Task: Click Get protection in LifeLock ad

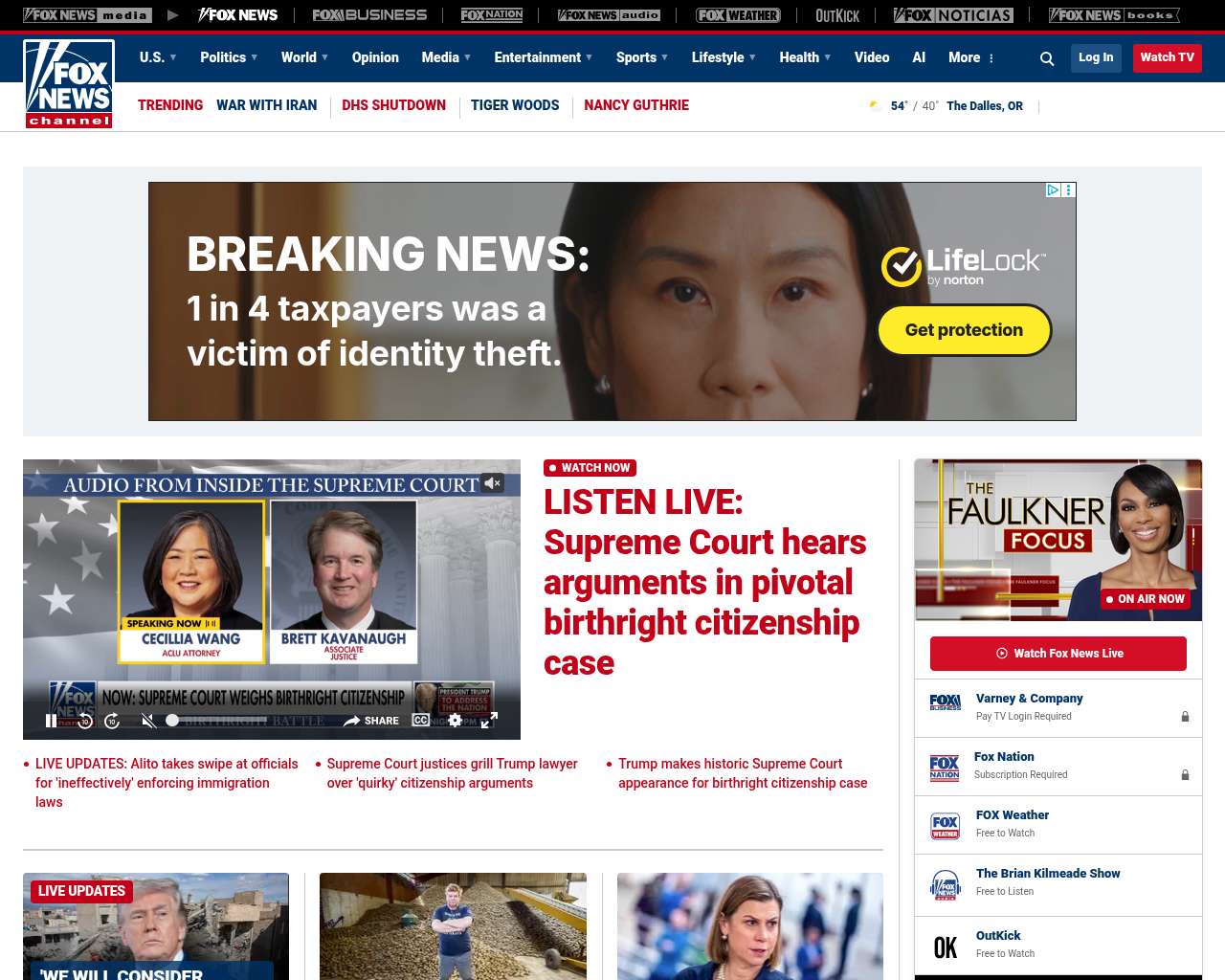Action: point(964,330)
